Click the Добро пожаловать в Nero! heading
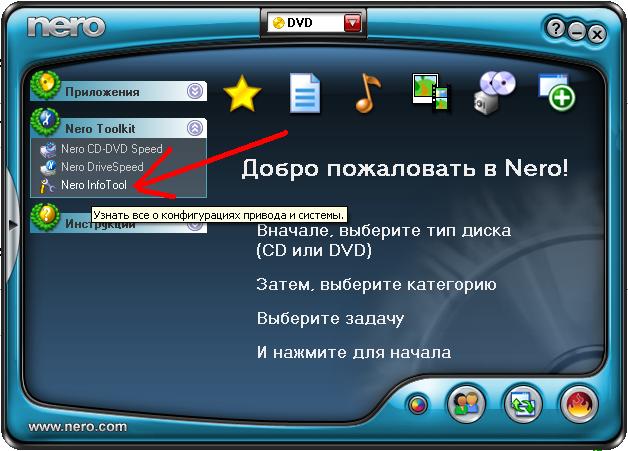The width and height of the screenshot is (628, 451). (405, 168)
